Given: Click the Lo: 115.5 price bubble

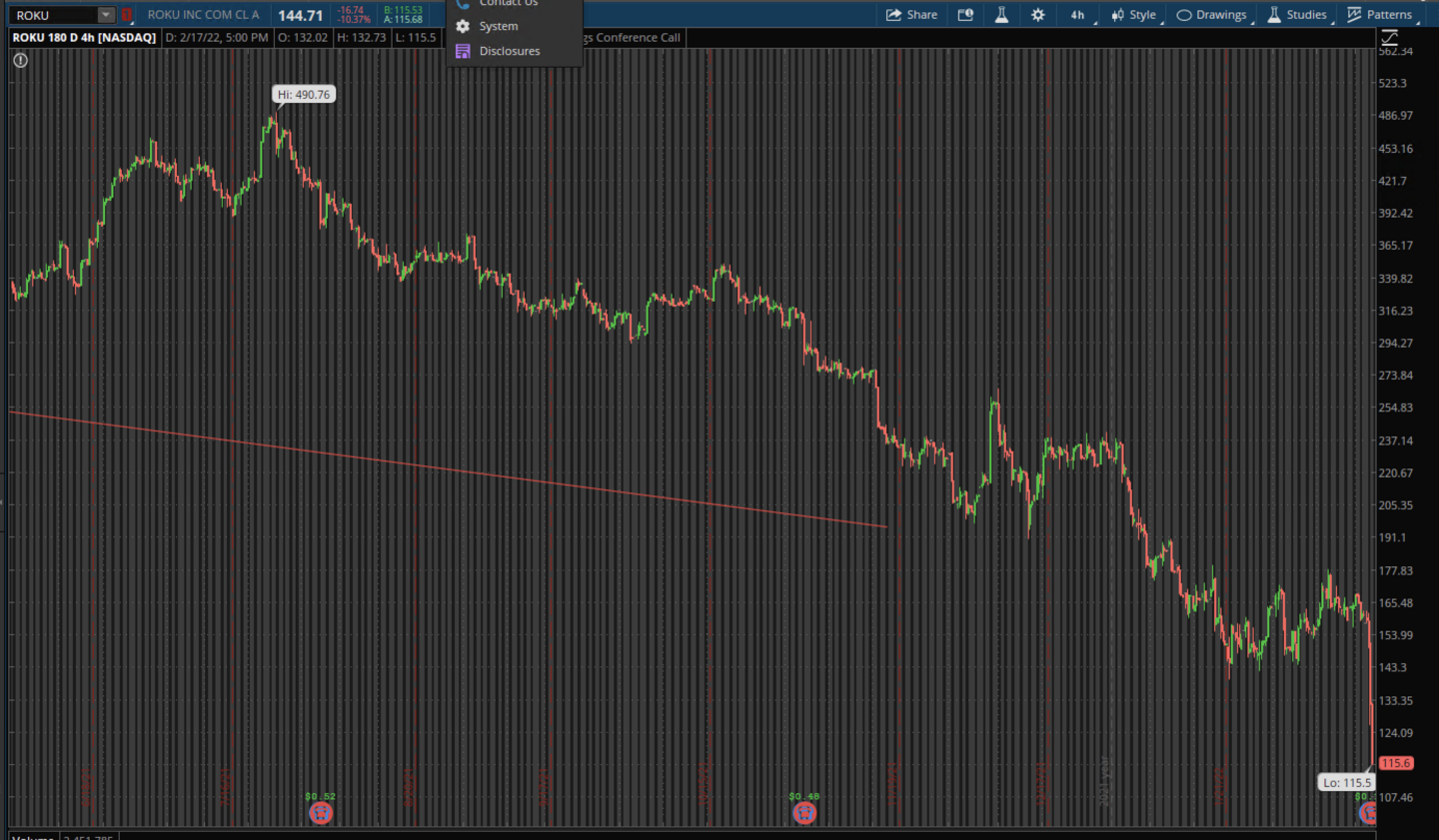Looking at the screenshot, I should [x=1347, y=782].
